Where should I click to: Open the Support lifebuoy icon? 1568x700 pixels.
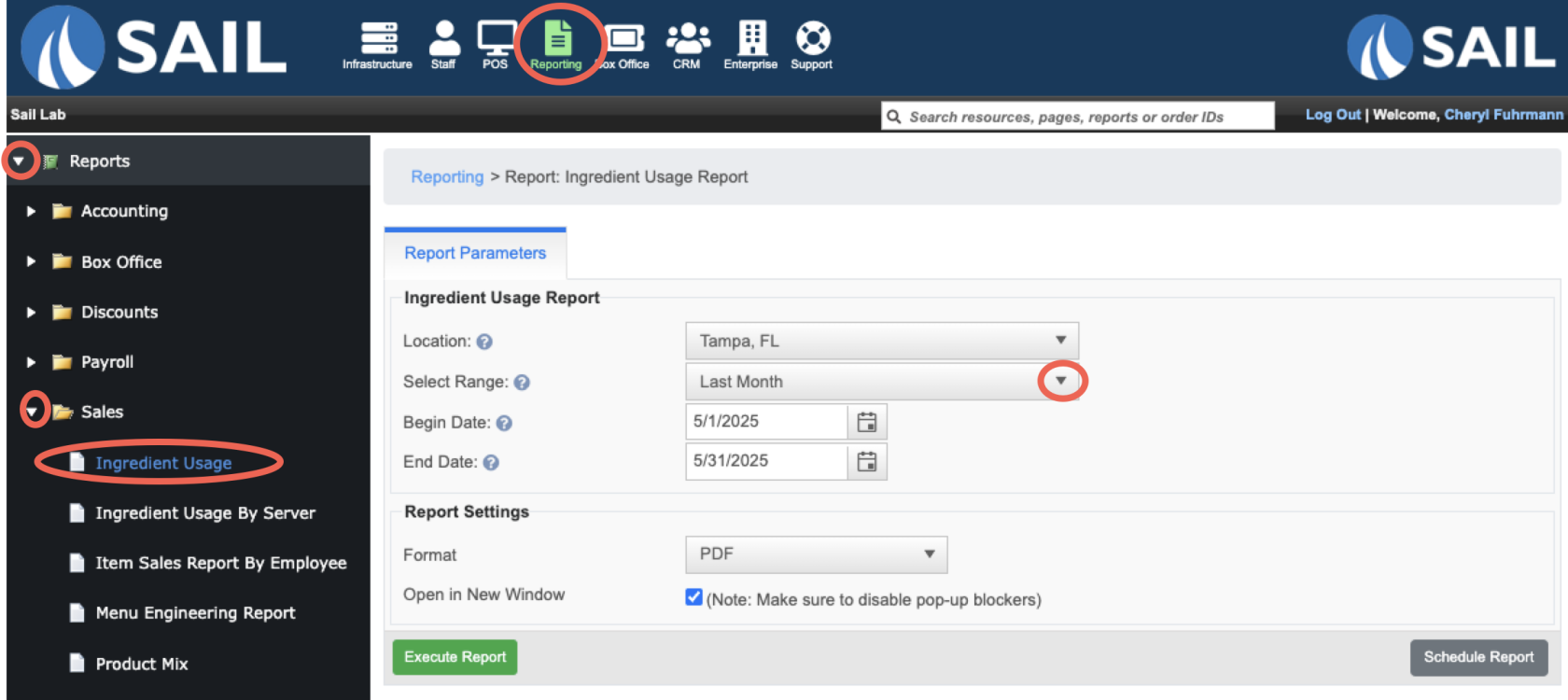[x=812, y=39]
